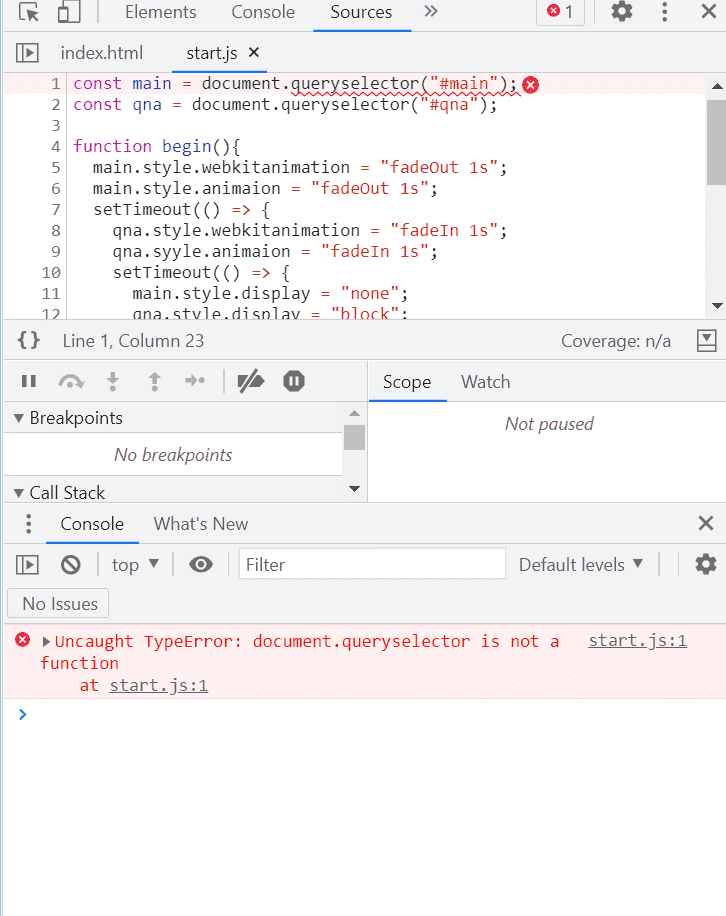Click line number 7 gutter
Screen dimensions: 726x916
55,210
